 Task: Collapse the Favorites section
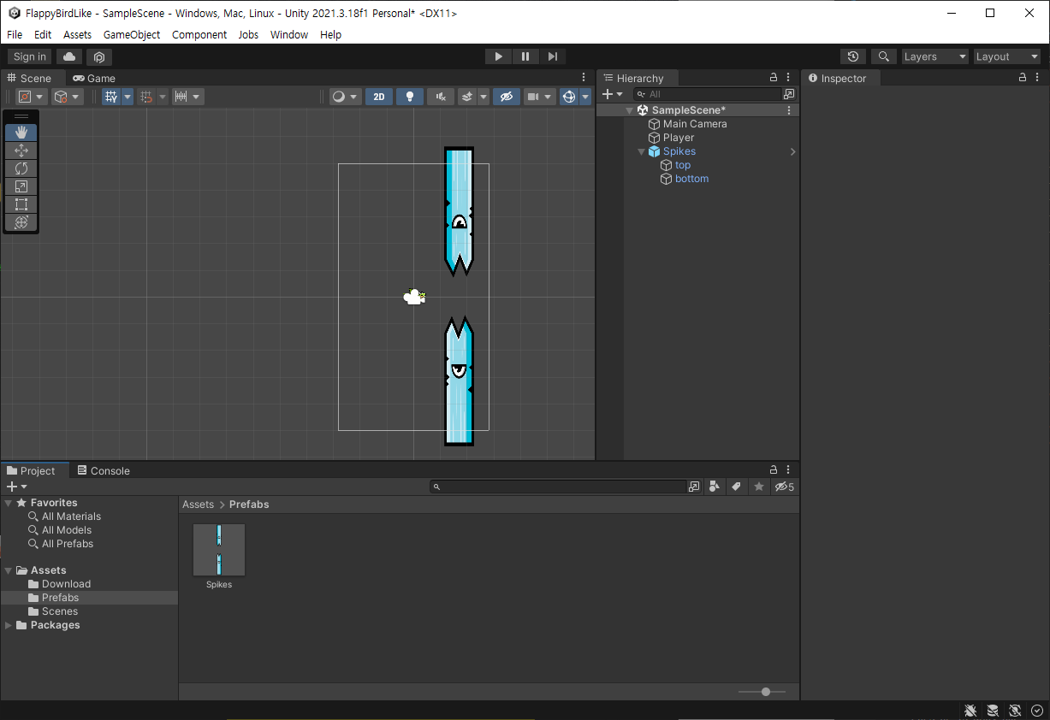9,503
